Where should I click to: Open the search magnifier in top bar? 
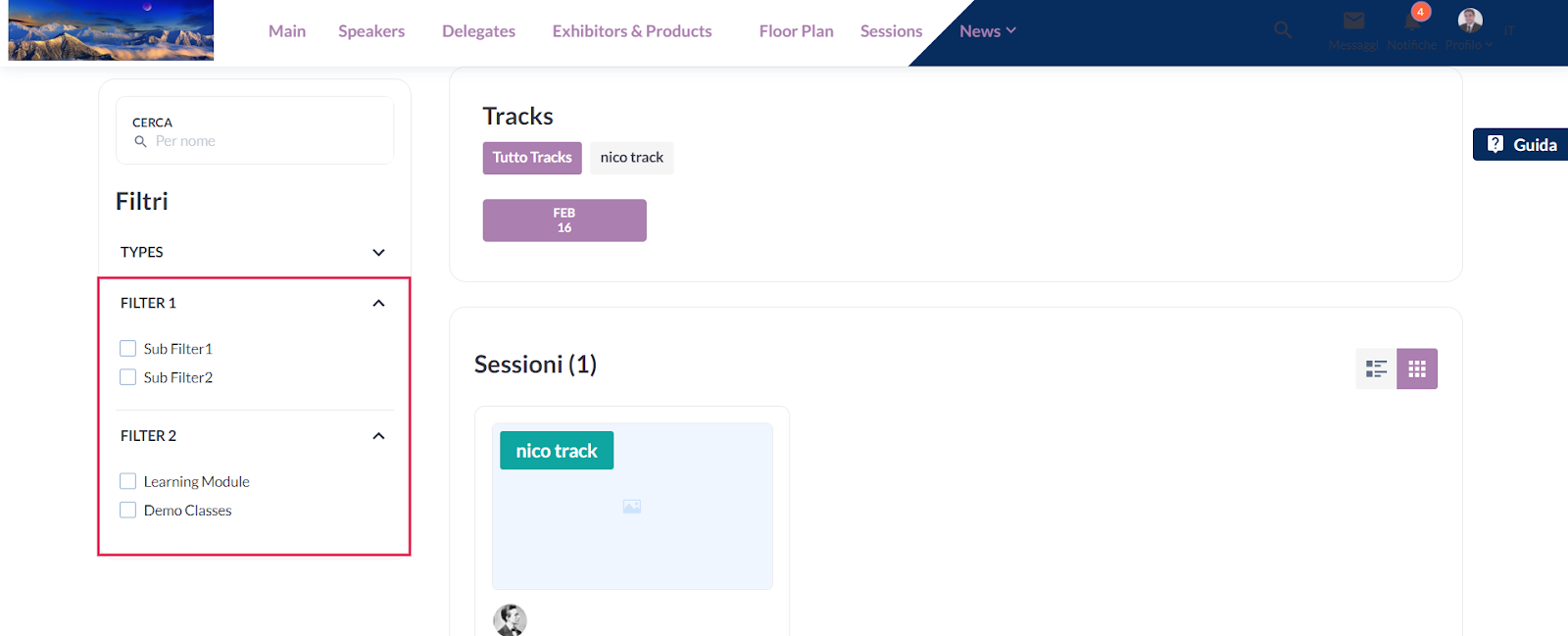1283,30
